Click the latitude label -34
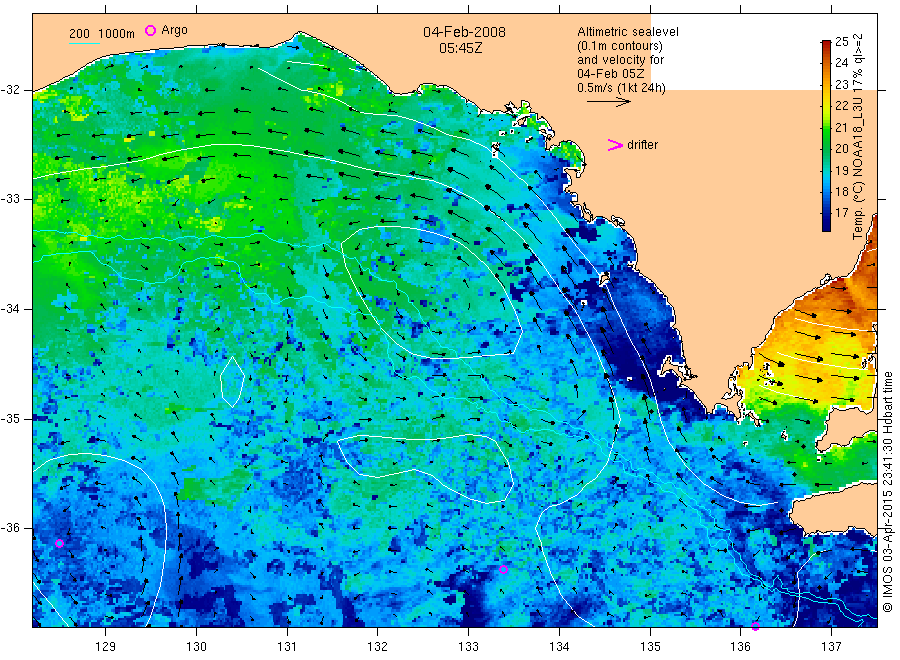 (x=10, y=309)
